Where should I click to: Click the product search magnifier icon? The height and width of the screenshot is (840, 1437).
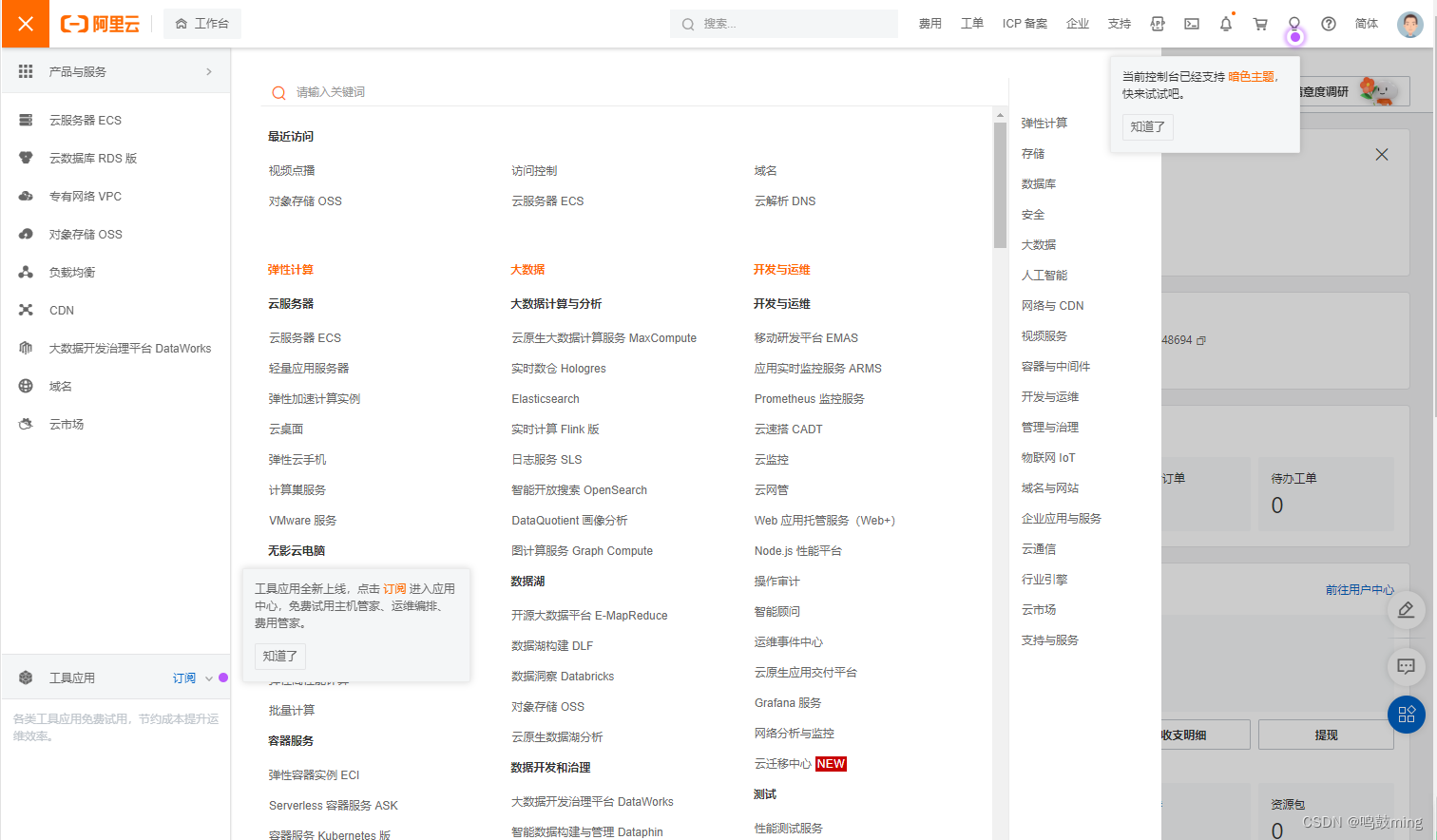[278, 92]
